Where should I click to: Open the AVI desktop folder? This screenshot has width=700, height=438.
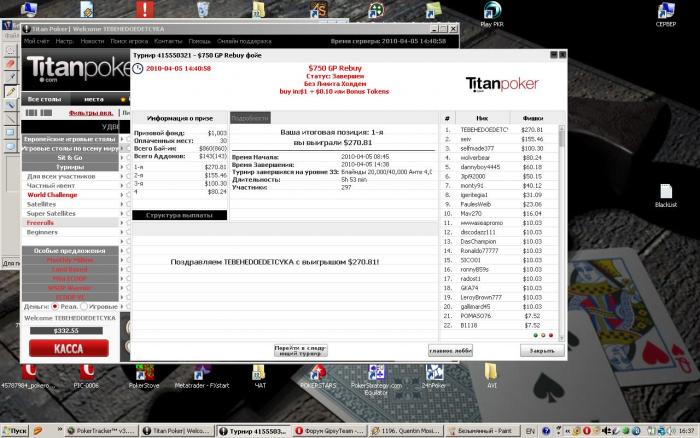pos(491,376)
